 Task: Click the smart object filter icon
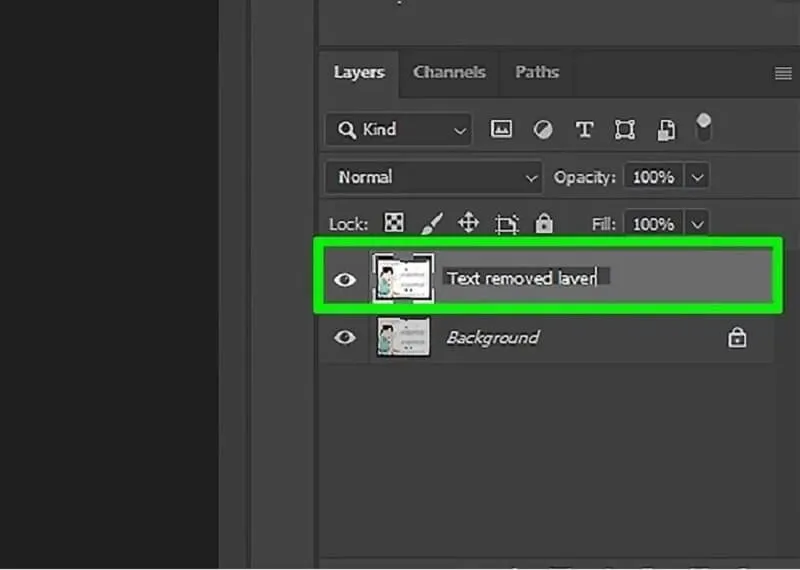(x=666, y=129)
